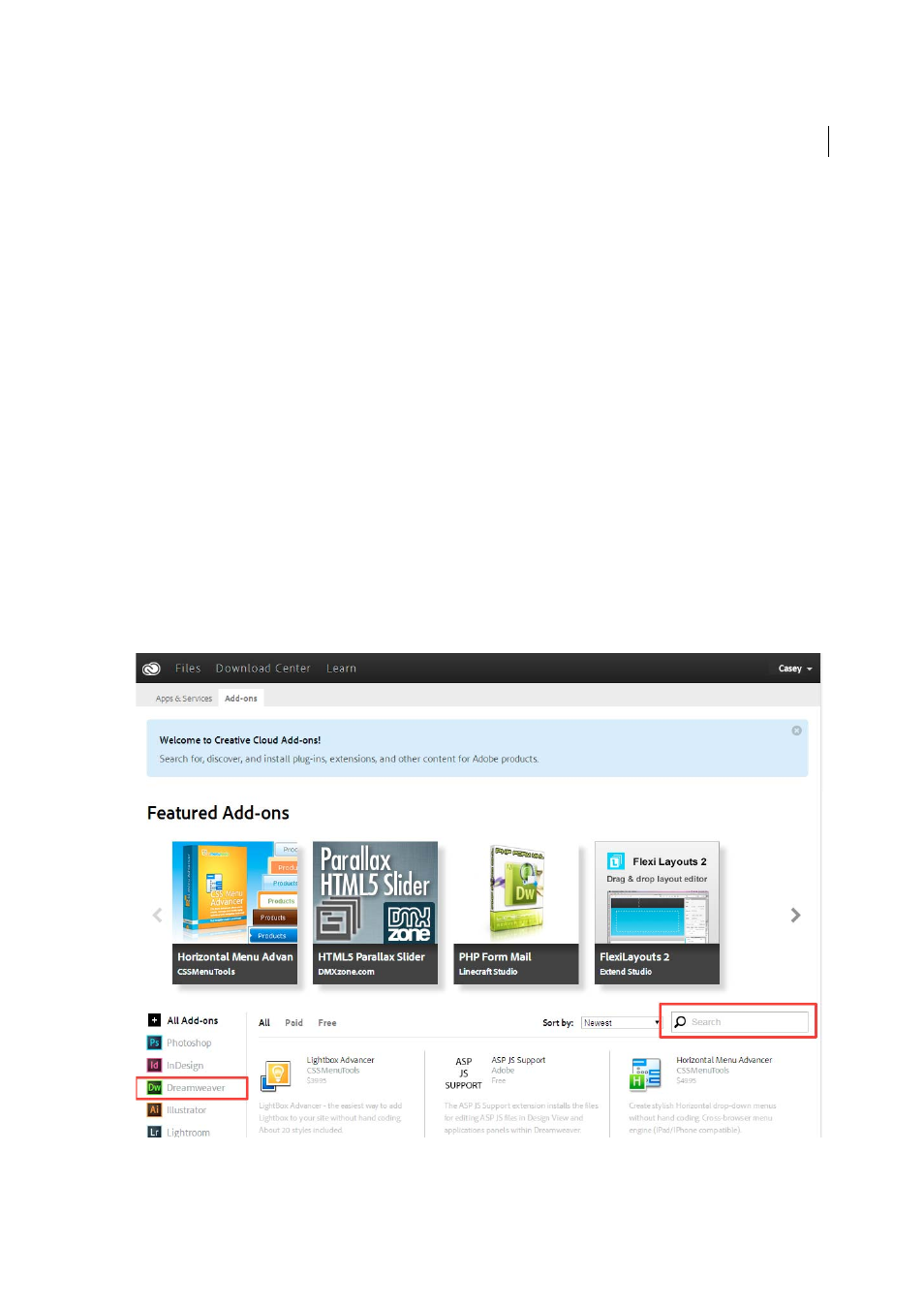This screenshot has height=1308, width=924.
Task: Click the Featured Add-ons heading
Action: click(218, 813)
